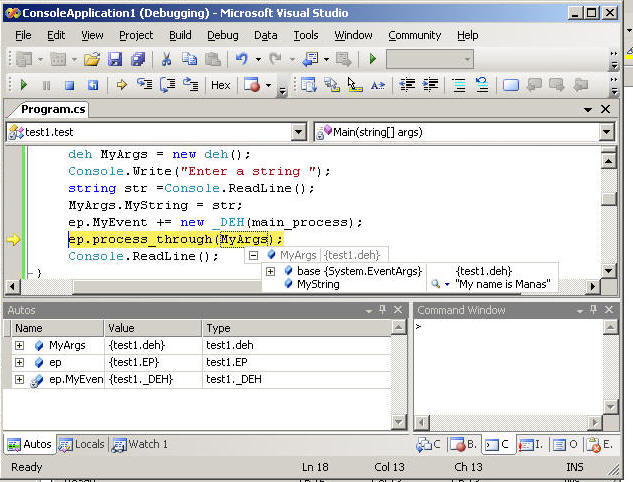Click the Undo arrow icon
This screenshot has height=482, width=633.
pyautogui.click(x=242, y=59)
